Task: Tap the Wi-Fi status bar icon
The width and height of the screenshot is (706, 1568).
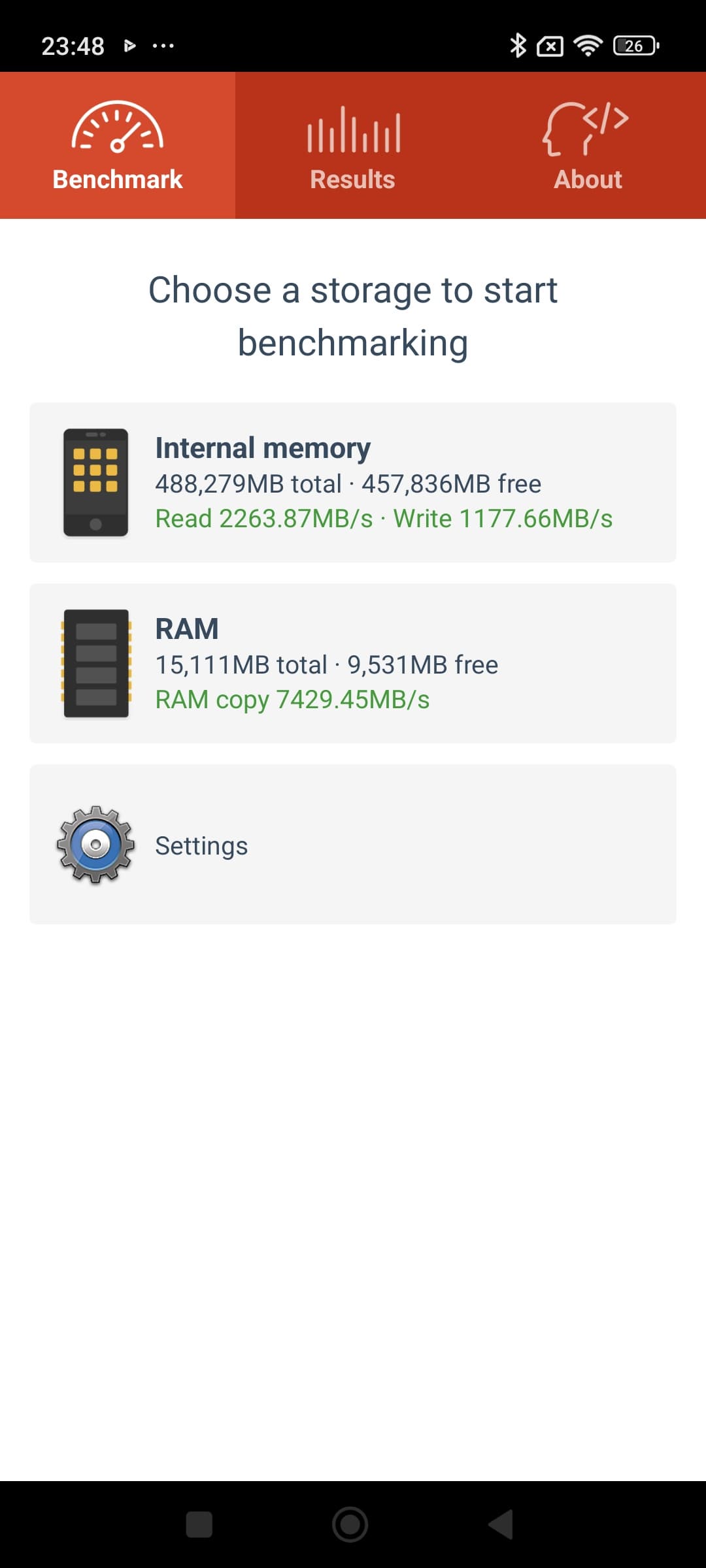Action: coord(588,46)
